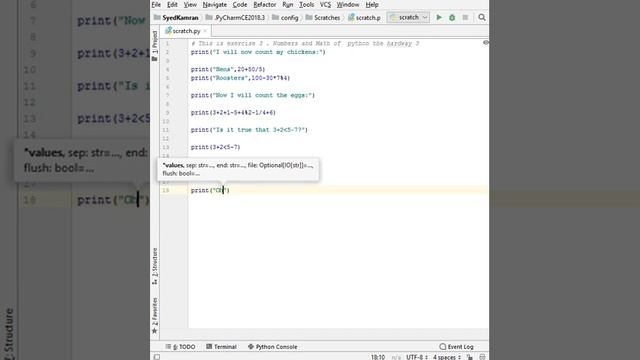Viewport: 640px width, 360px height.
Task: Click line 1 comment about exercise 3
Action: tap(305, 43)
